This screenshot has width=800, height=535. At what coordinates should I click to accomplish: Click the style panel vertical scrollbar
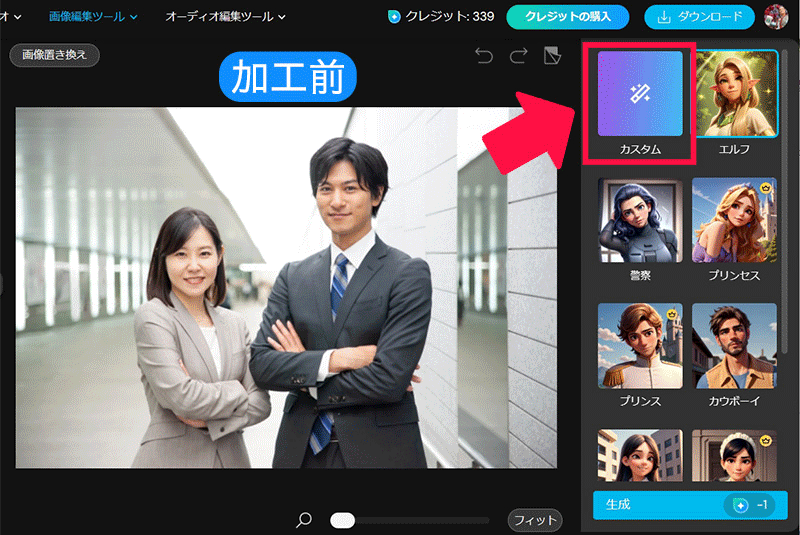point(784,201)
